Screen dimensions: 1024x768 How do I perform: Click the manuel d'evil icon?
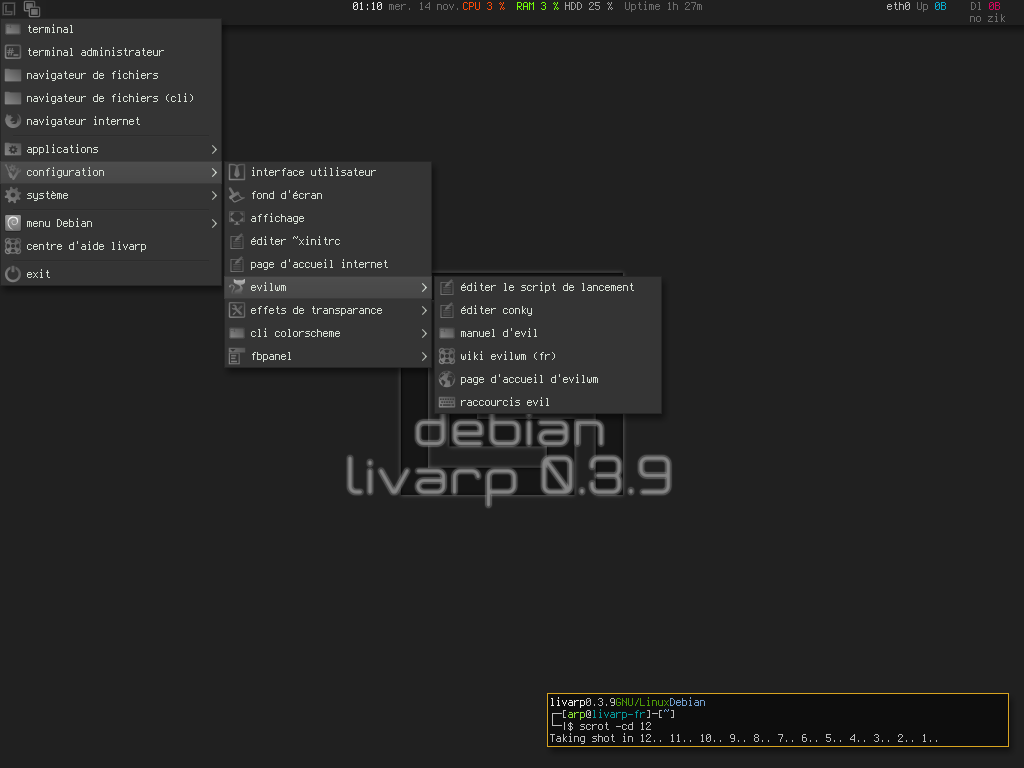click(447, 333)
